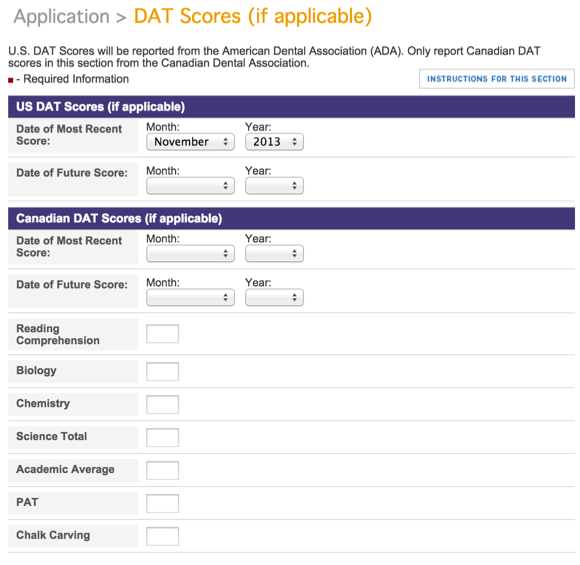Open US most recent score Year dropdown showing 2013
This screenshot has width=580, height=565.
click(x=274, y=142)
